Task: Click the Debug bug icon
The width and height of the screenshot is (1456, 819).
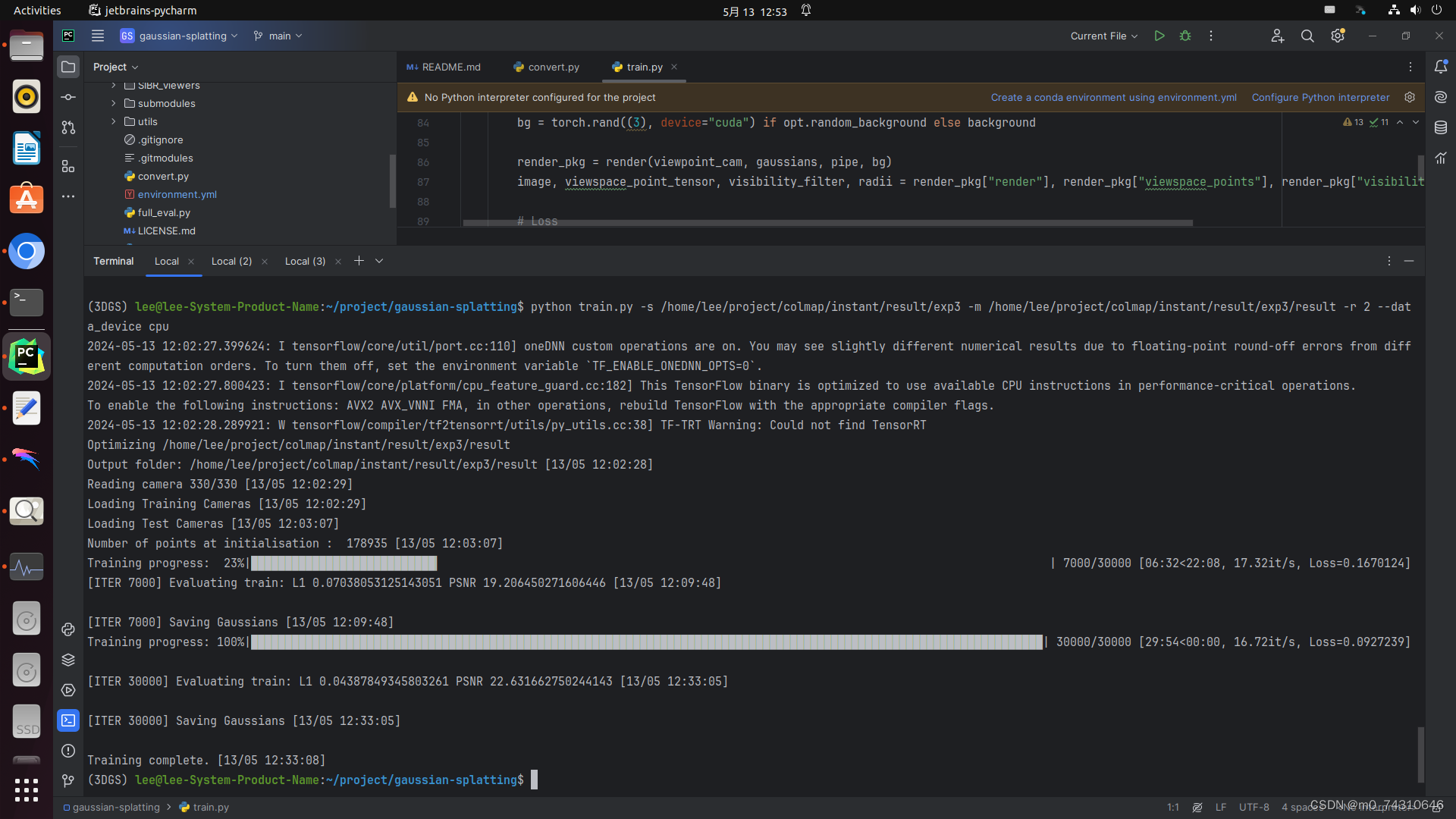Action: (x=1185, y=36)
